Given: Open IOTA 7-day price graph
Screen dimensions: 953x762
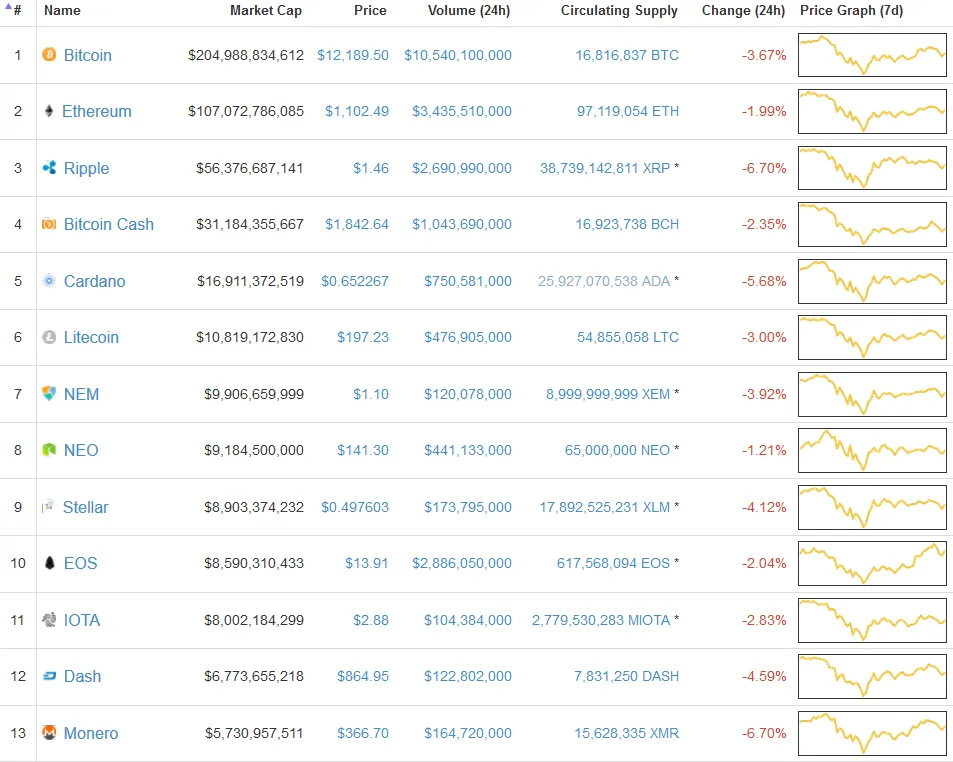Looking at the screenshot, I should point(872,620).
